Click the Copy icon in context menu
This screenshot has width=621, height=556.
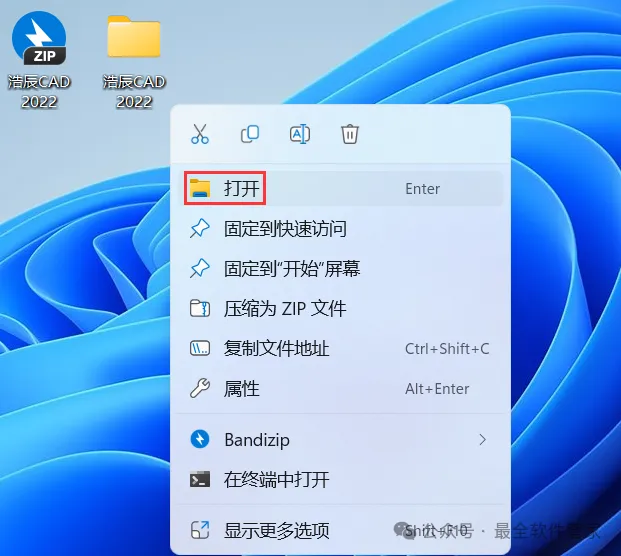click(250, 134)
